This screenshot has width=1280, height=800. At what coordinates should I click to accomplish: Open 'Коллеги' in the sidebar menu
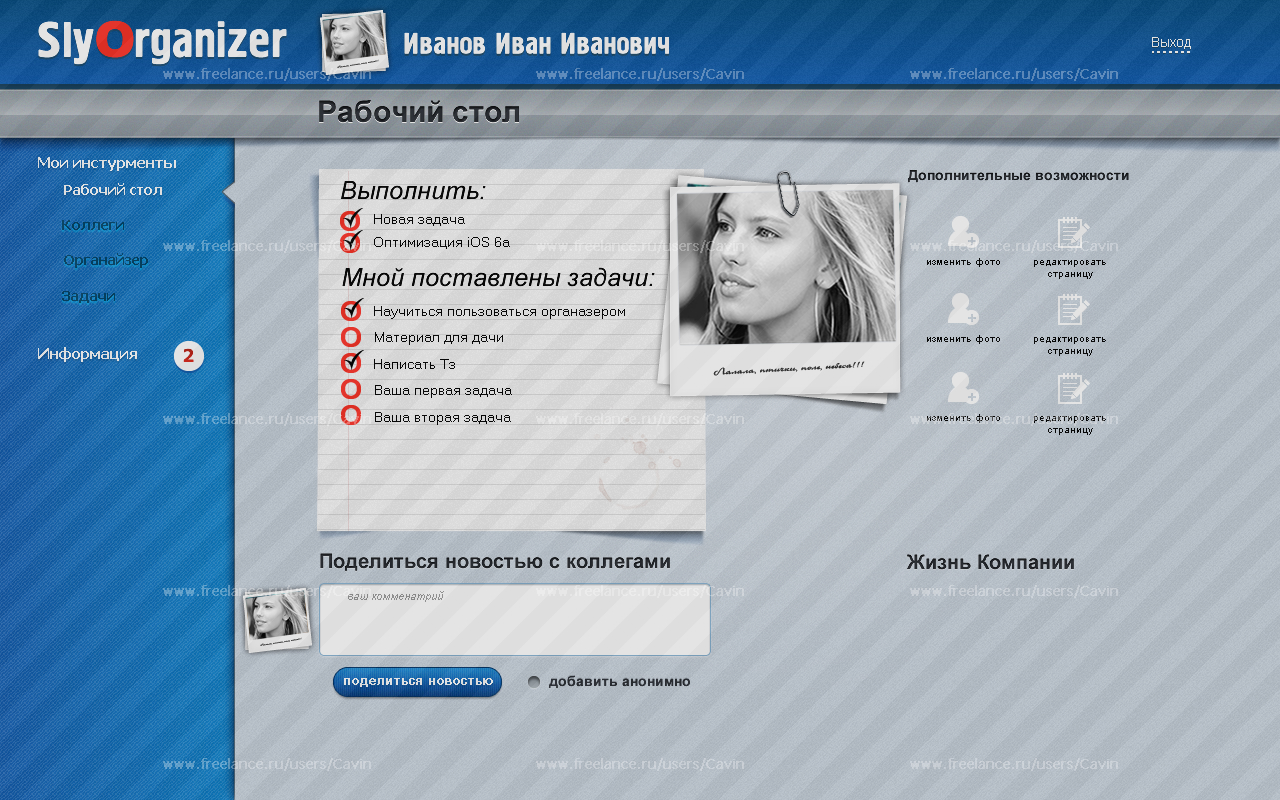(x=93, y=225)
